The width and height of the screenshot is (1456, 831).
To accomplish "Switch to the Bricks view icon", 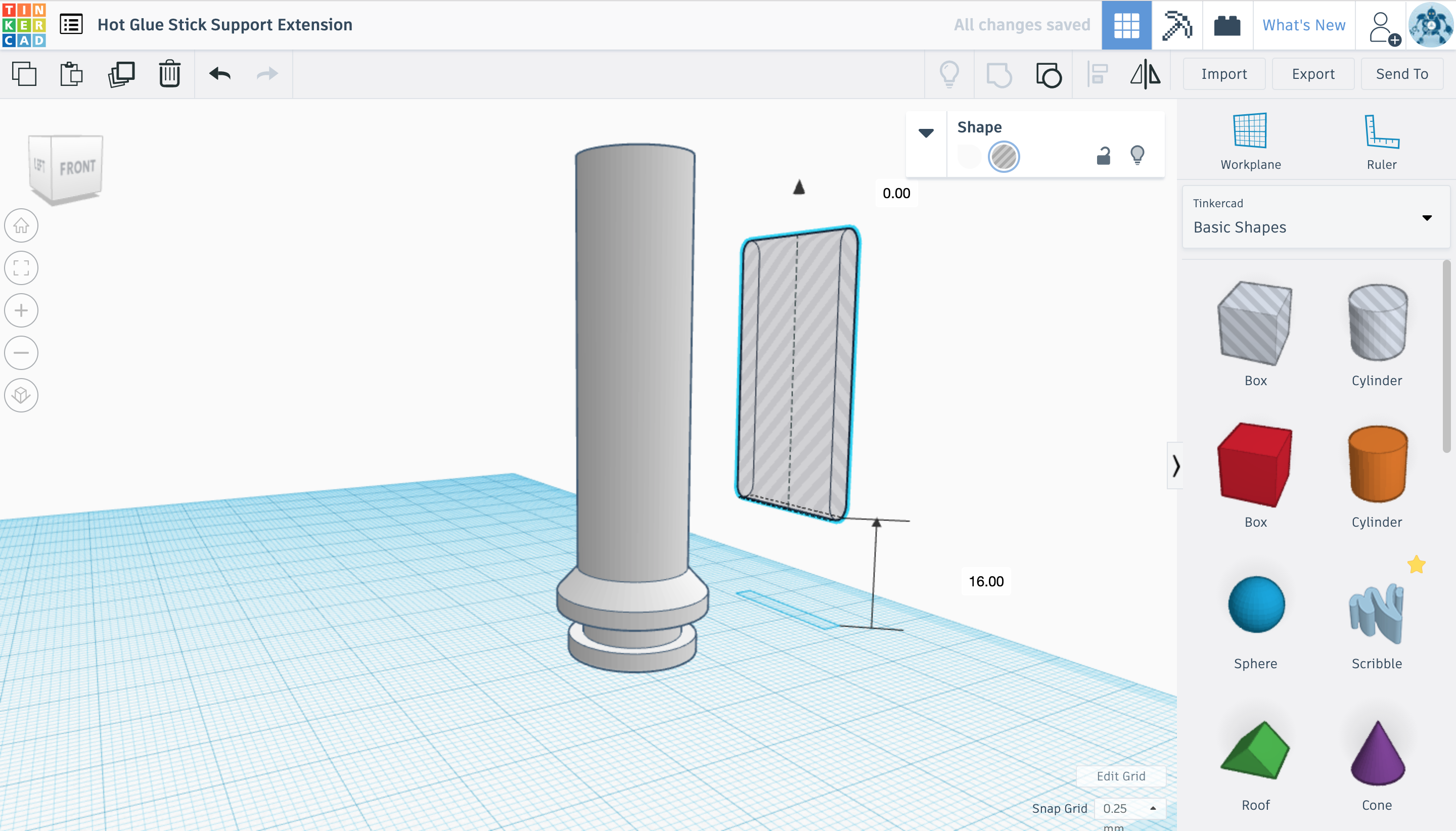I will (1226, 25).
